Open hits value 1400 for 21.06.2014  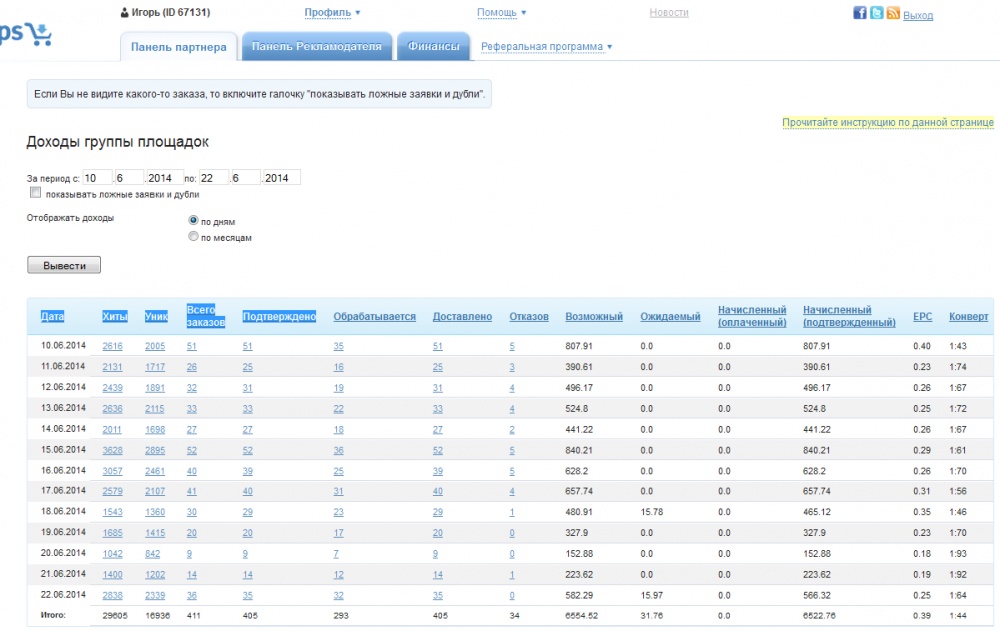point(112,574)
